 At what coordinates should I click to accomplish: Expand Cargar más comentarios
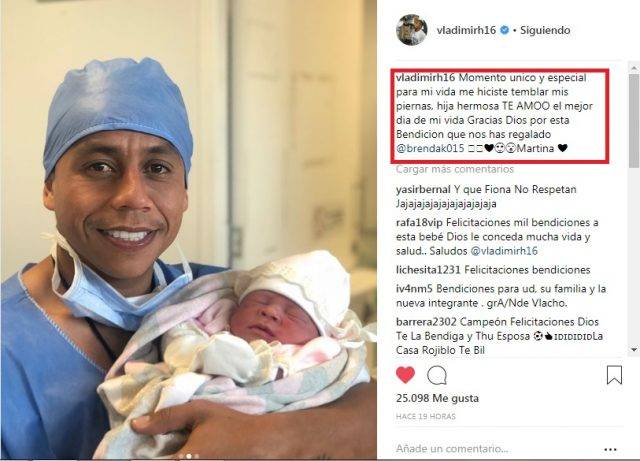[x=455, y=169]
